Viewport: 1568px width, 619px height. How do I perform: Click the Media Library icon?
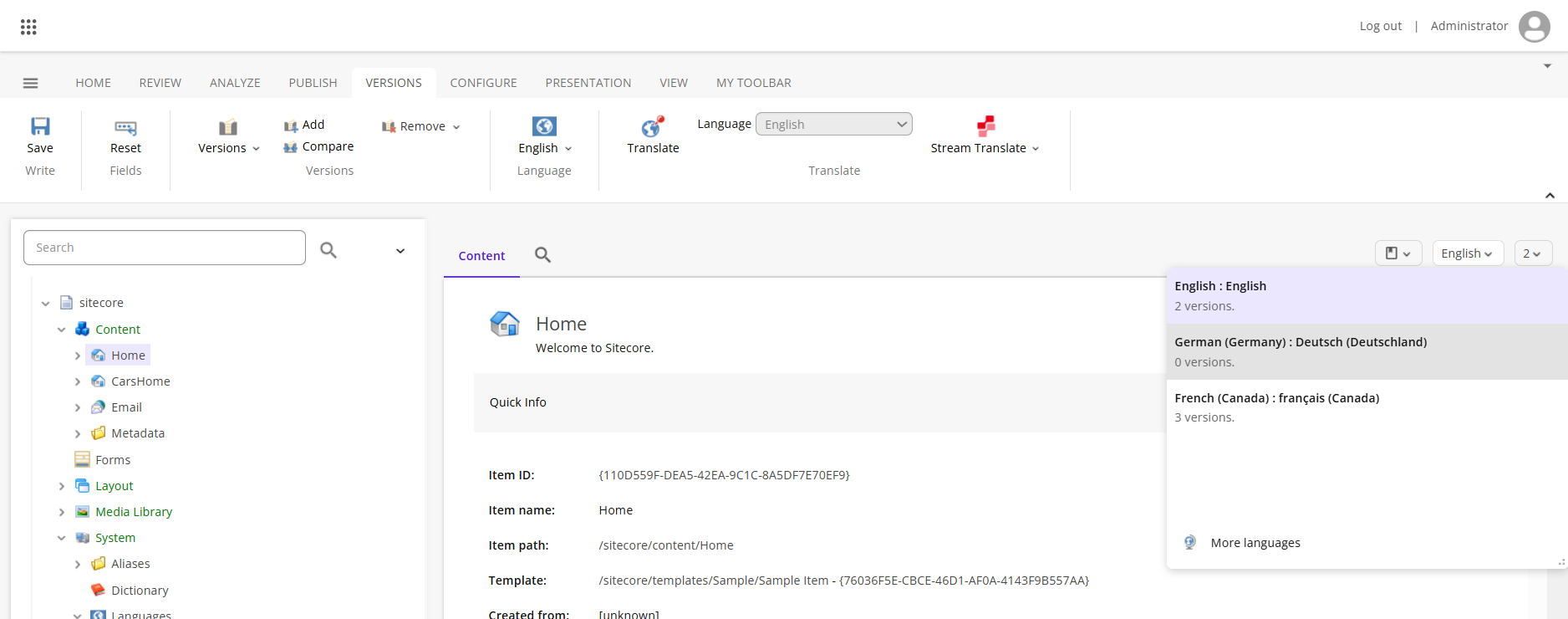(x=82, y=511)
